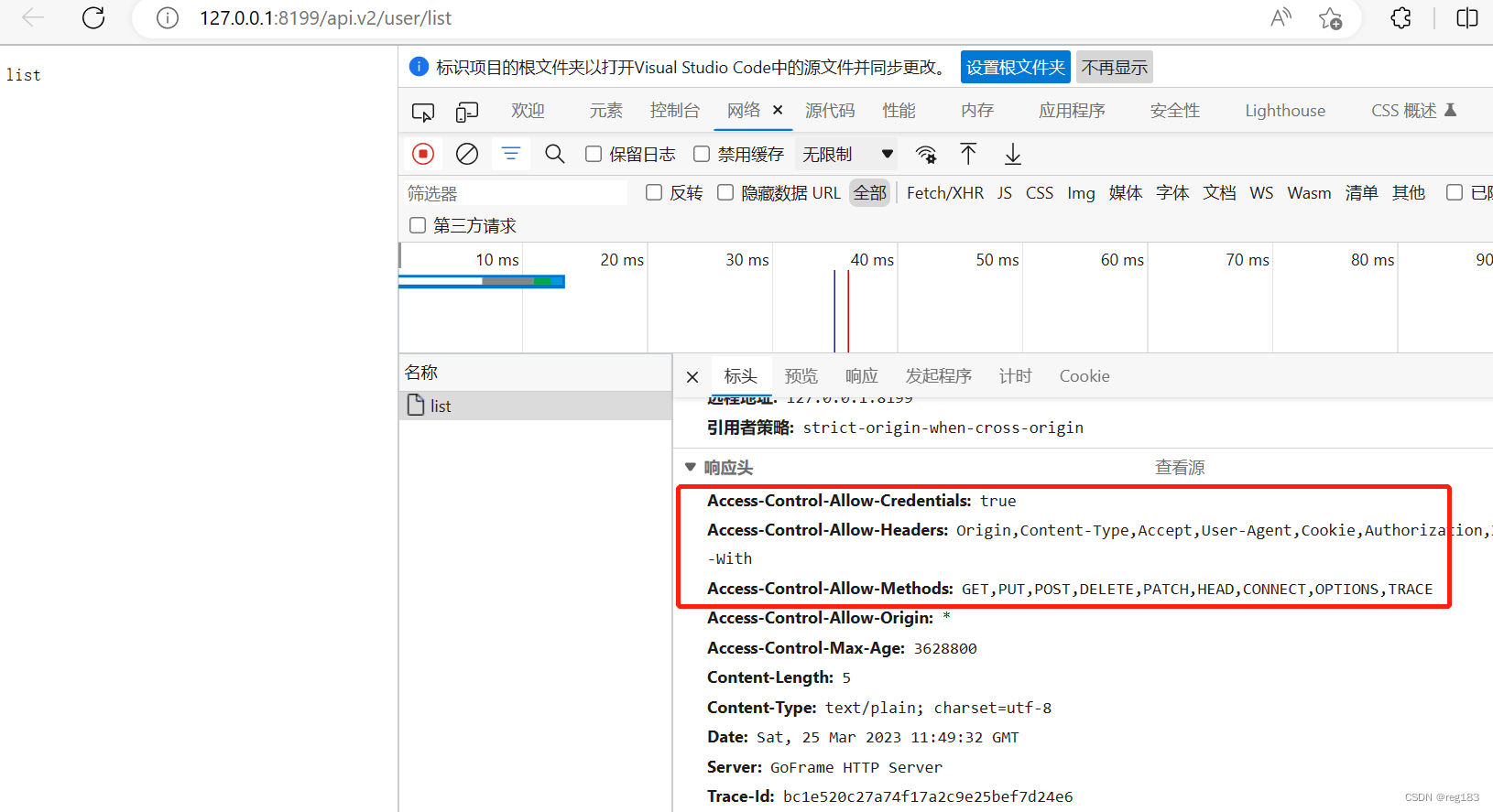Select the 预览 preview tab
Image resolution: width=1493 pixels, height=812 pixels.
pyautogui.click(x=801, y=376)
